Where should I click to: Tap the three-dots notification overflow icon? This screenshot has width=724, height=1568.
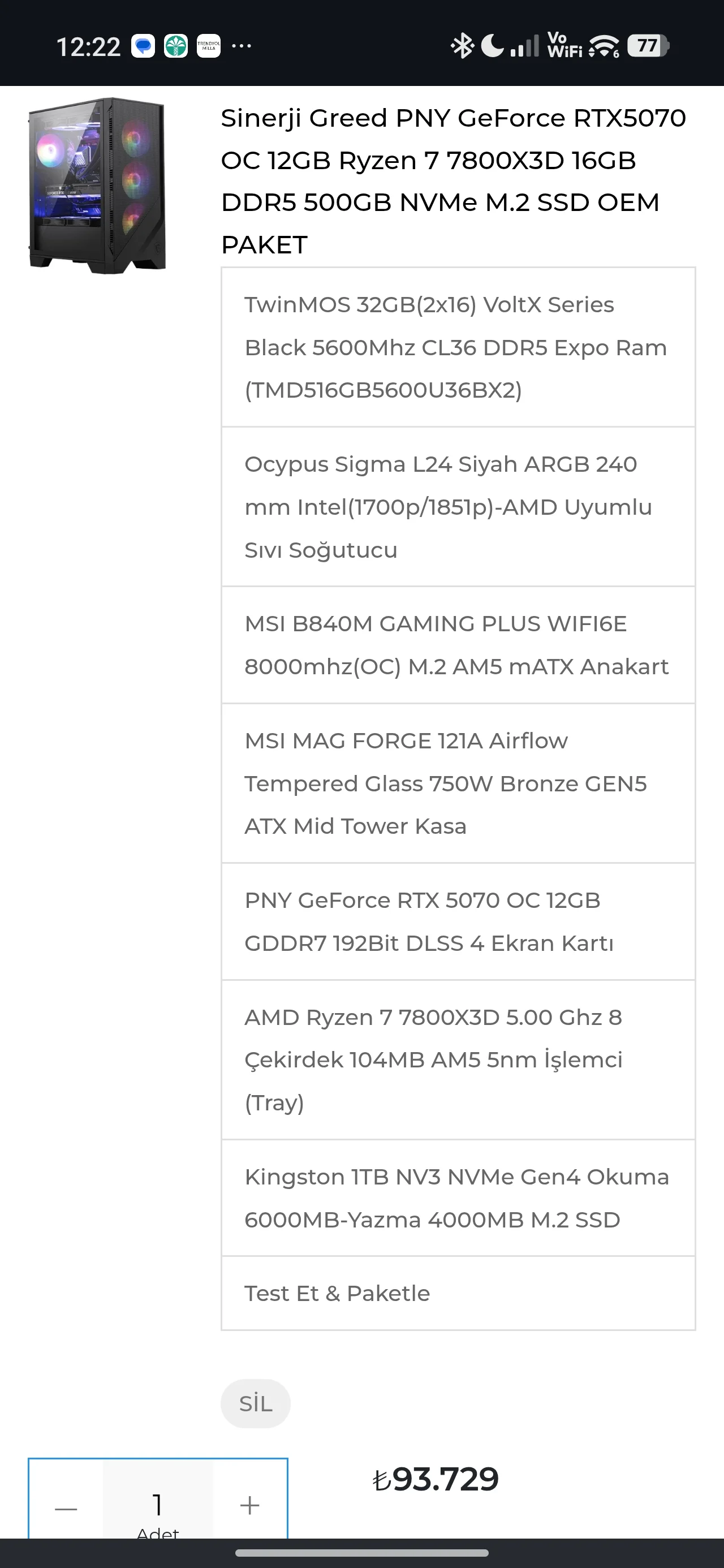click(242, 46)
